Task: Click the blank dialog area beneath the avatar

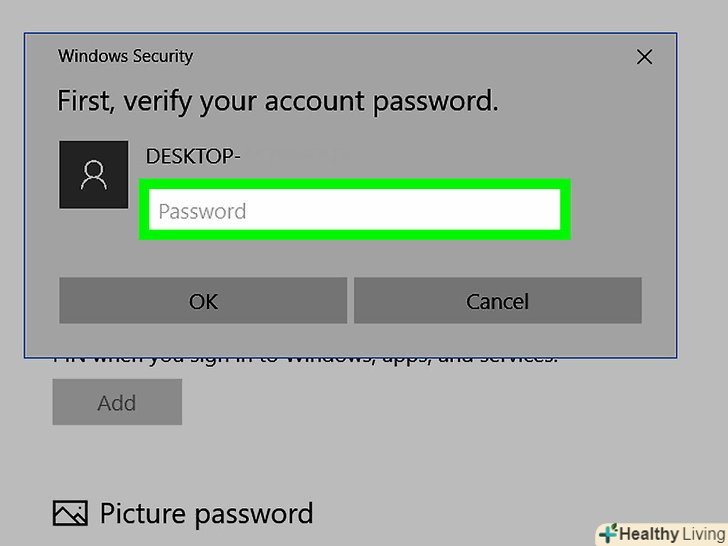Action: [x=94, y=243]
